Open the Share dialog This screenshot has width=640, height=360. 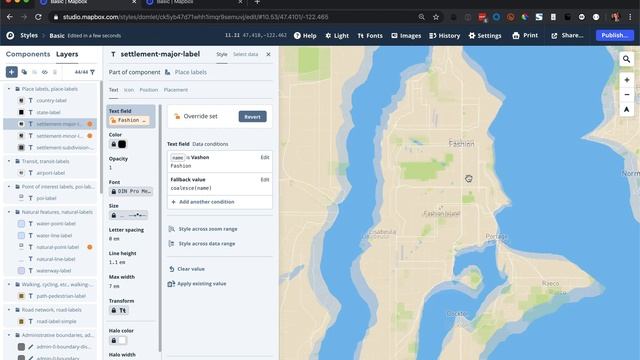pyautogui.click(x=567, y=36)
